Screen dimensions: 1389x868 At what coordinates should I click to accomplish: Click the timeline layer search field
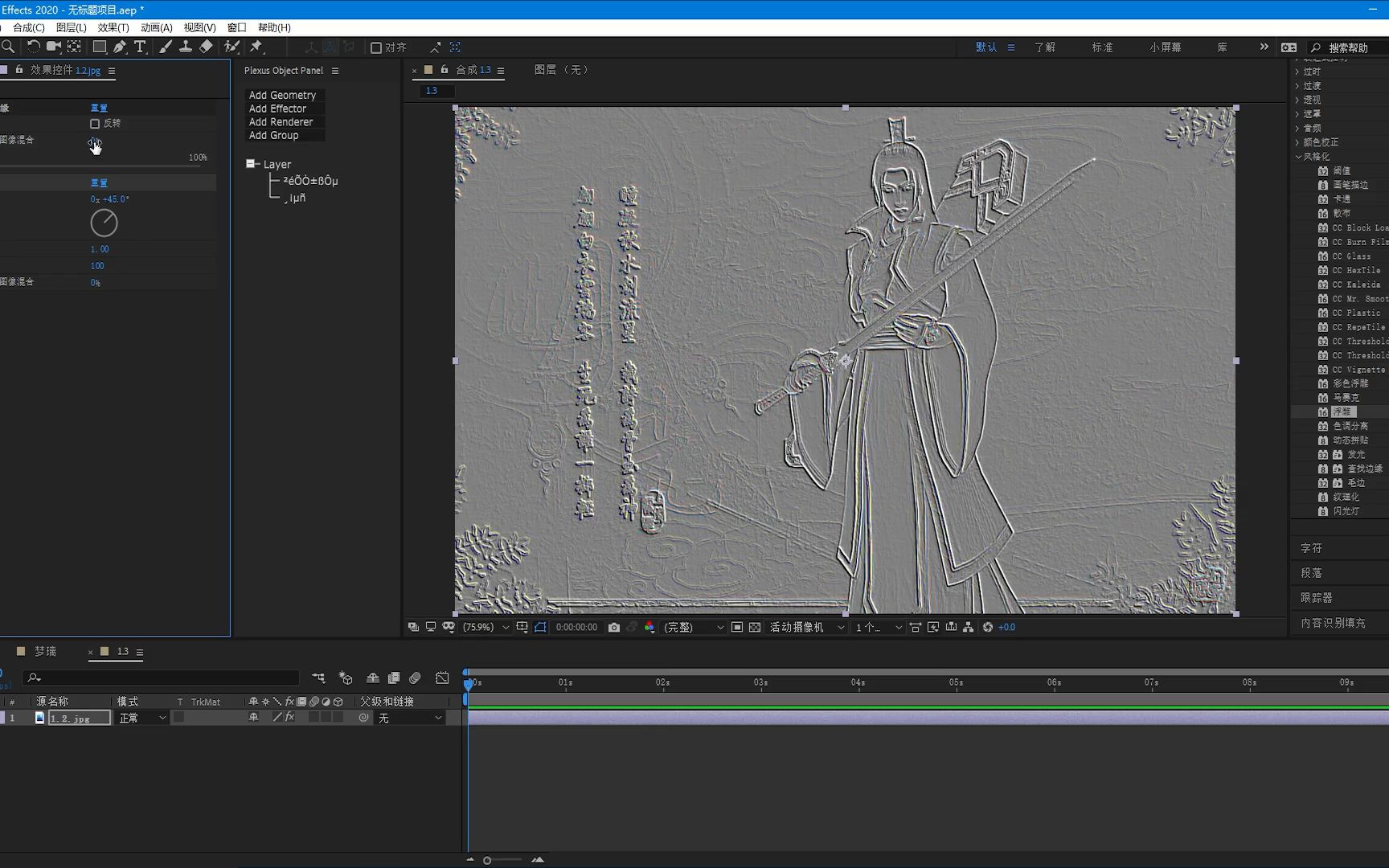pos(161,678)
